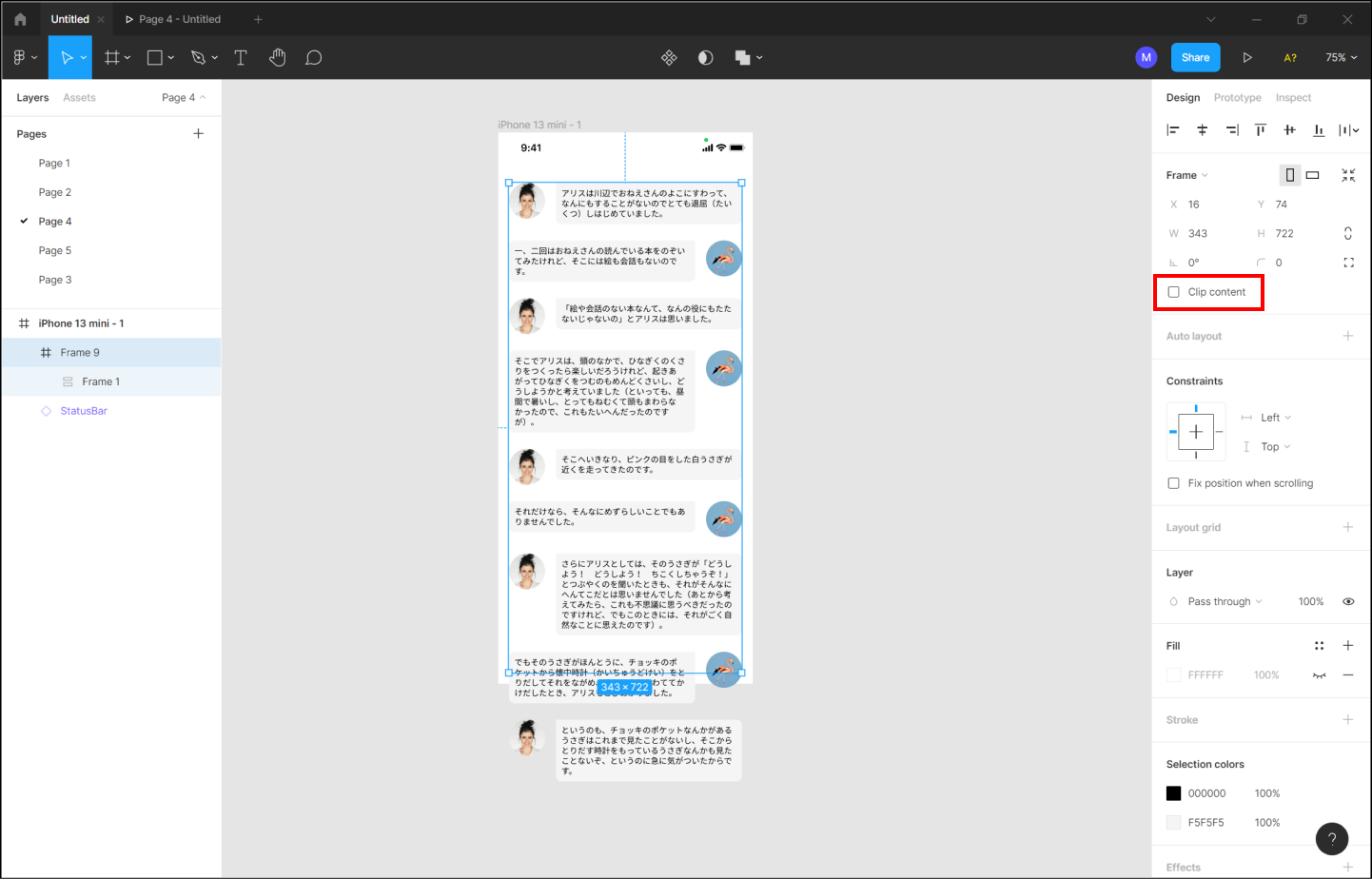
Task: Toggle the mask/contrast icon in toolbar
Action: pyautogui.click(x=705, y=58)
